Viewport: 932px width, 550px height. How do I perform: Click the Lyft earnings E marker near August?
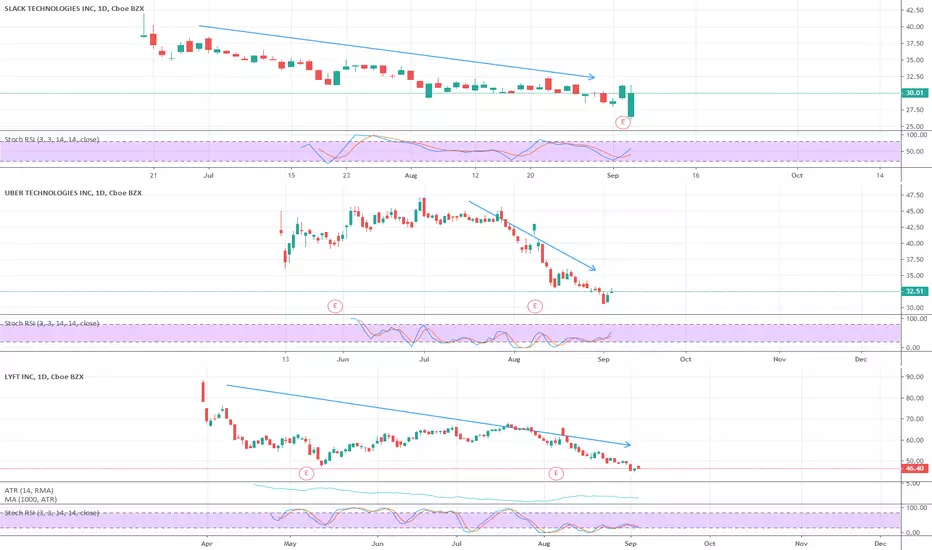click(x=556, y=473)
